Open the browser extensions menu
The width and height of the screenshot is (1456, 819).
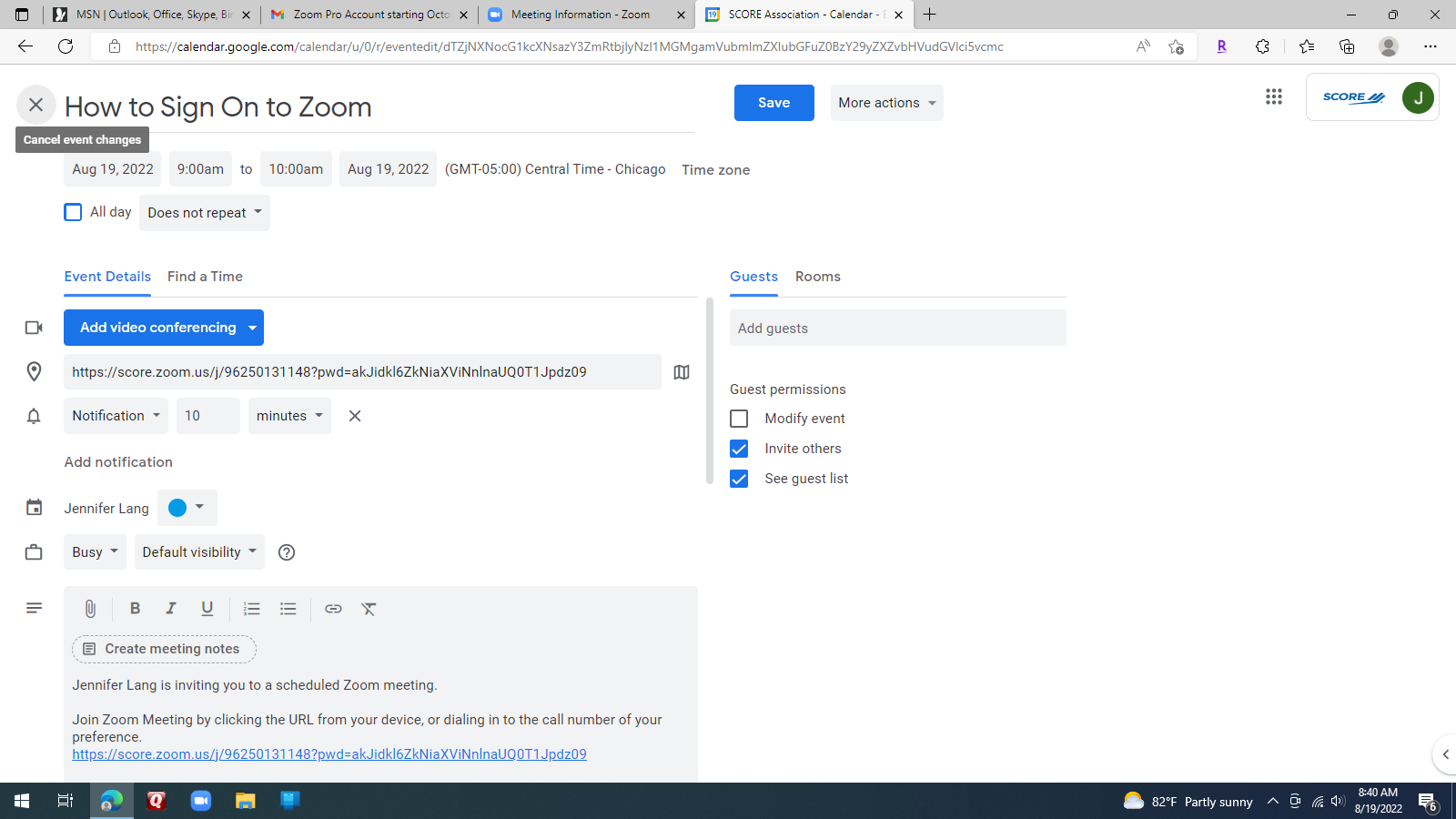[1262, 46]
